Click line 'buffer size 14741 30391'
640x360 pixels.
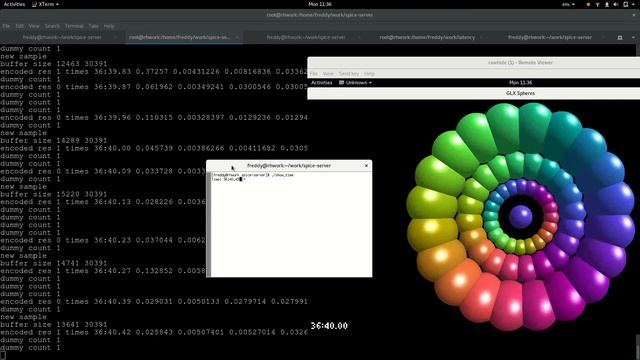(x=53, y=263)
